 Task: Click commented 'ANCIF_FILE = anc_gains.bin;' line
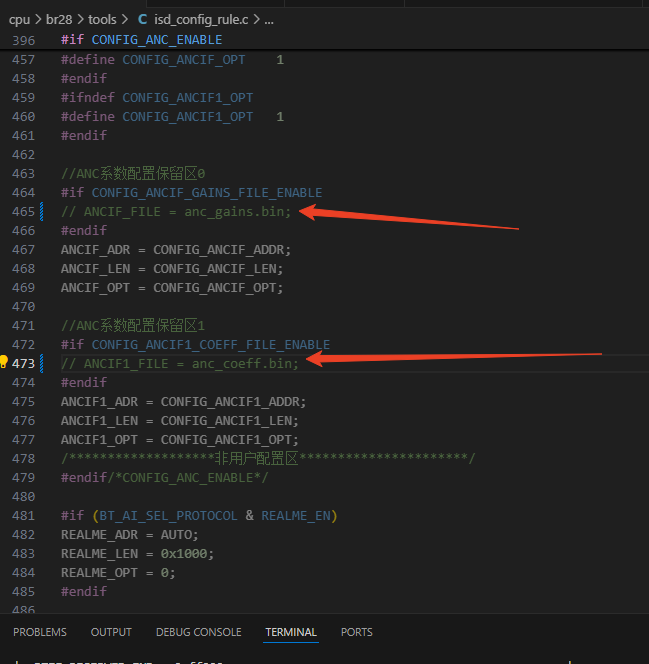pos(176,212)
